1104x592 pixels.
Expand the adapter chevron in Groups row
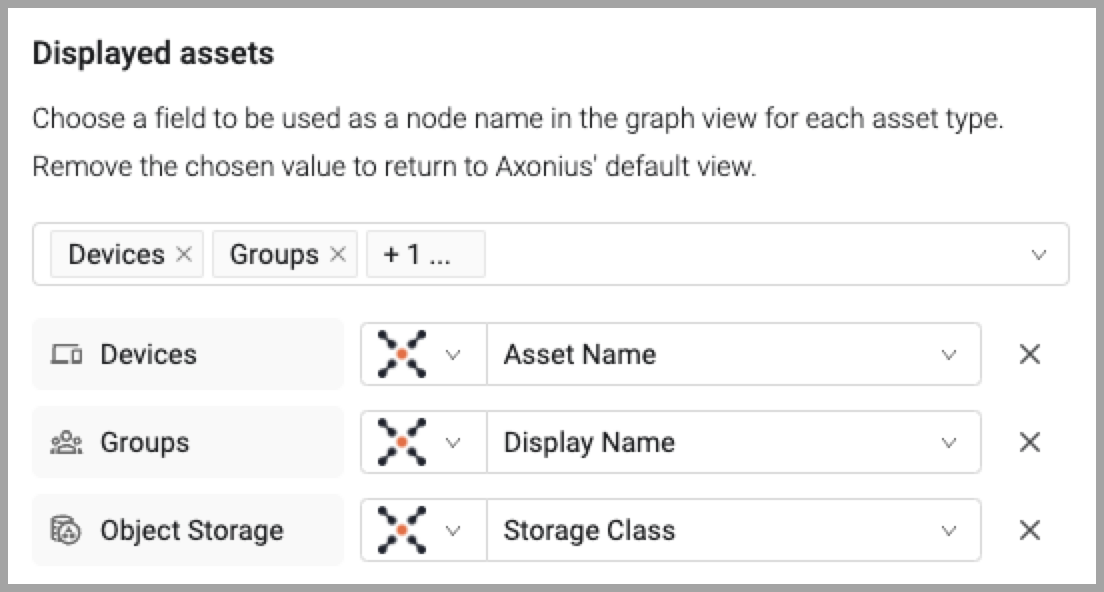(x=453, y=443)
